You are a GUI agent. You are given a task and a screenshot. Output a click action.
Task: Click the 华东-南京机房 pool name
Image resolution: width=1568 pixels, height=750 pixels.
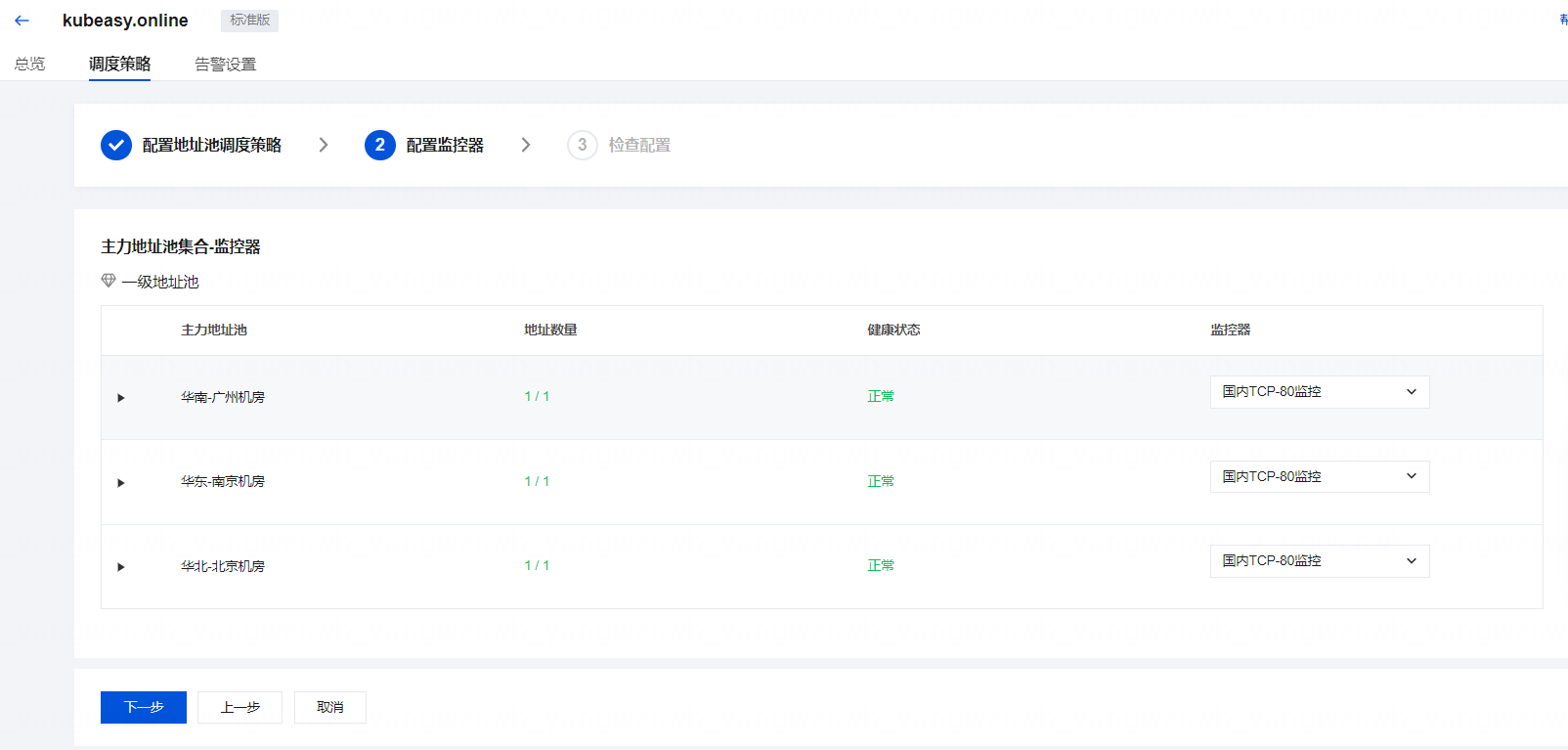pyautogui.click(x=223, y=481)
